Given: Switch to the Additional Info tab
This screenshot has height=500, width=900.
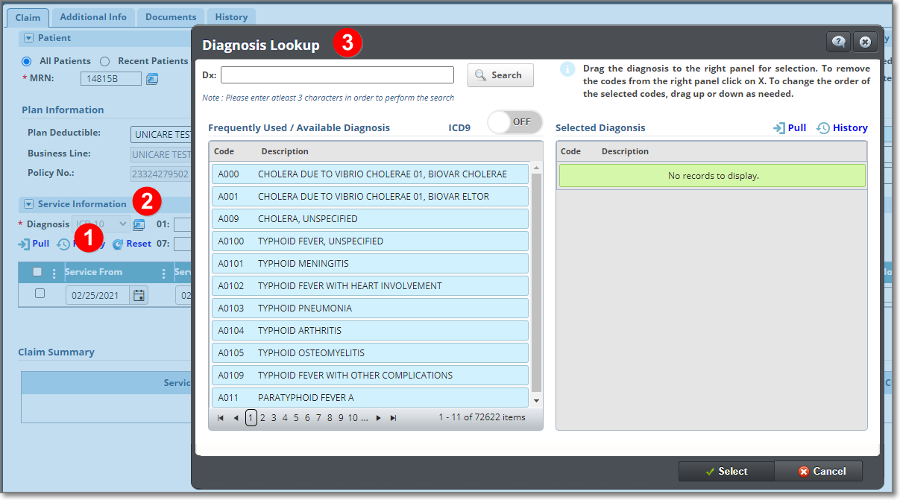Looking at the screenshot, I should 93,17.
